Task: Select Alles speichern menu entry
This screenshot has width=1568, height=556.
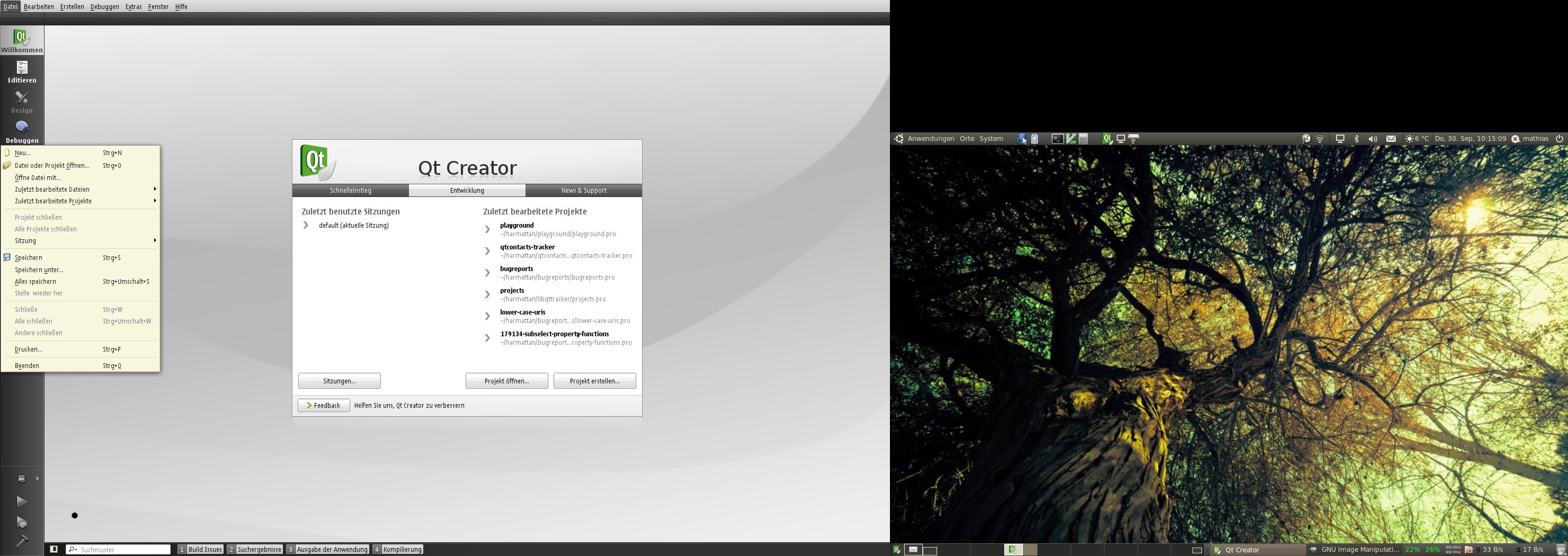Action: coord(81,281)
